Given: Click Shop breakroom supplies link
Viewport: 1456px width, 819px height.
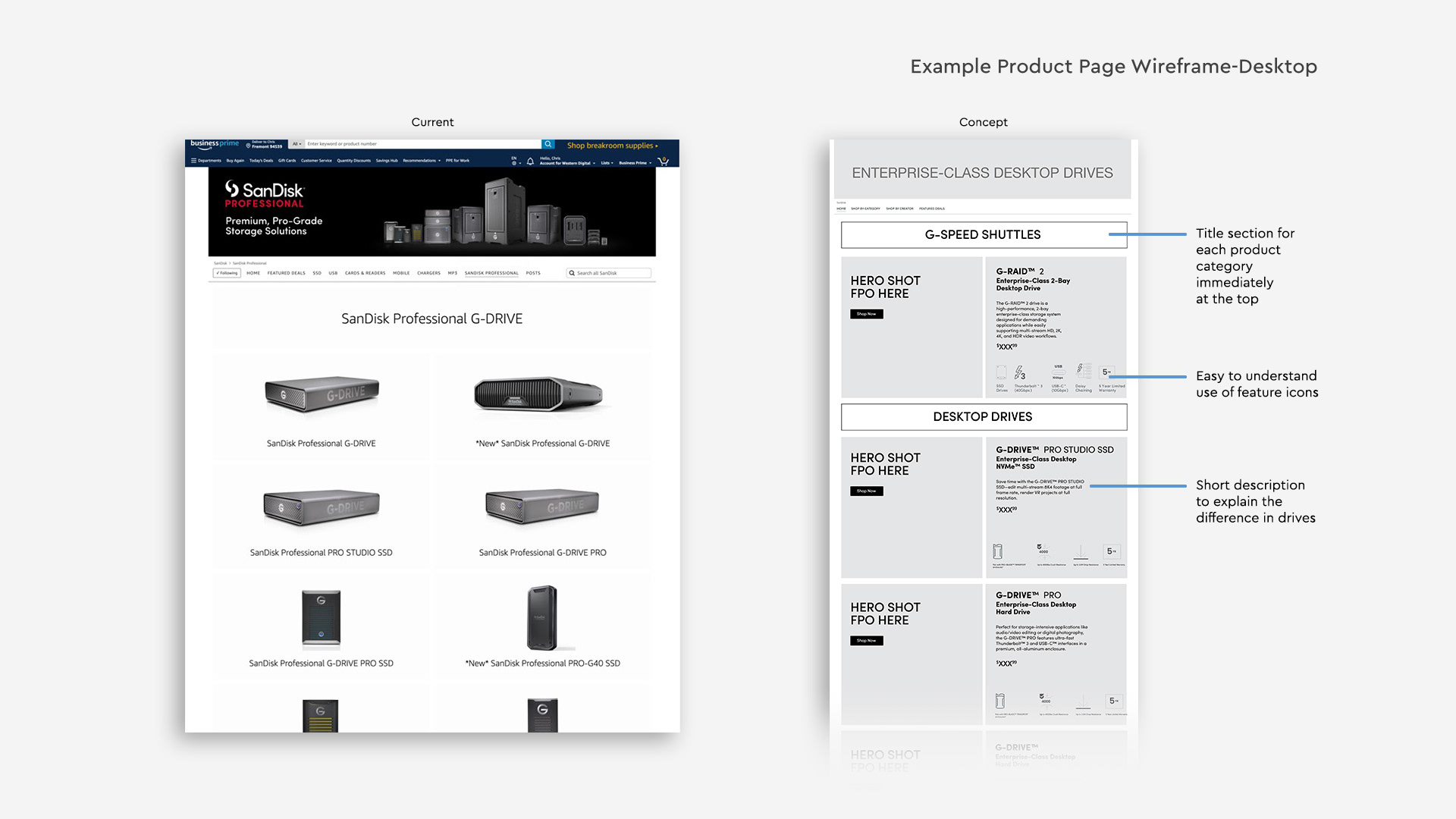Looking at the screenshot, I should pos(613,146).
